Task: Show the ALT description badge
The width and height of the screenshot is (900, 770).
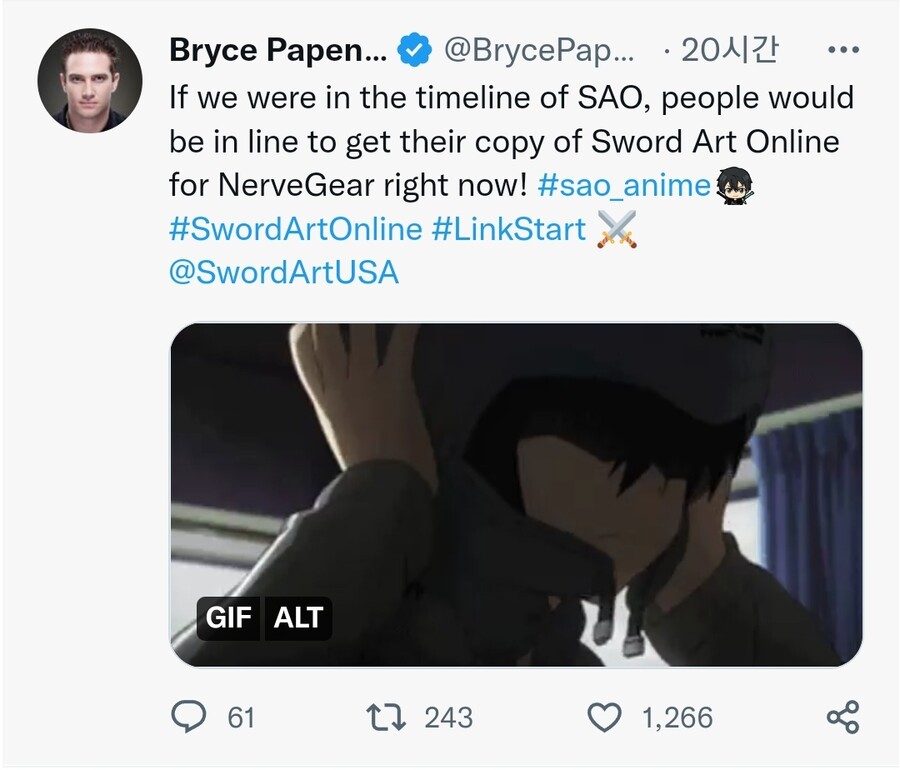Action: click(298, 618)
